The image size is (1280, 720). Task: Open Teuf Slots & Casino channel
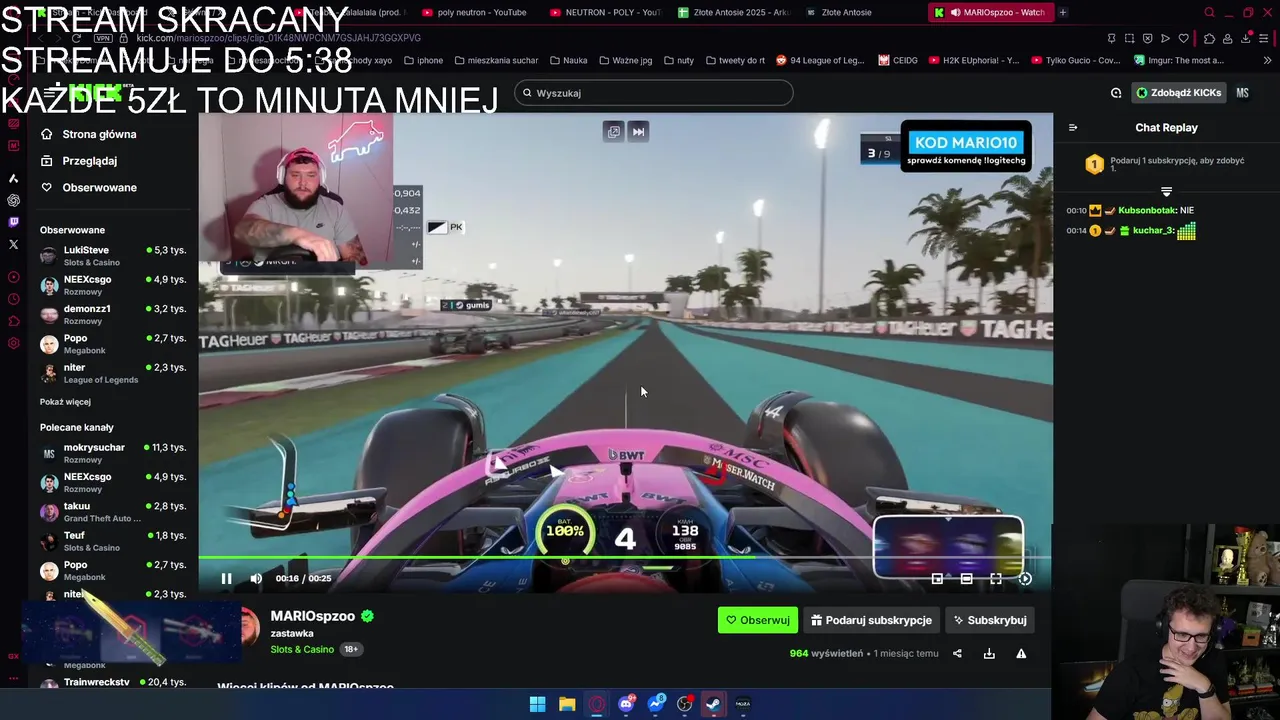113,541
